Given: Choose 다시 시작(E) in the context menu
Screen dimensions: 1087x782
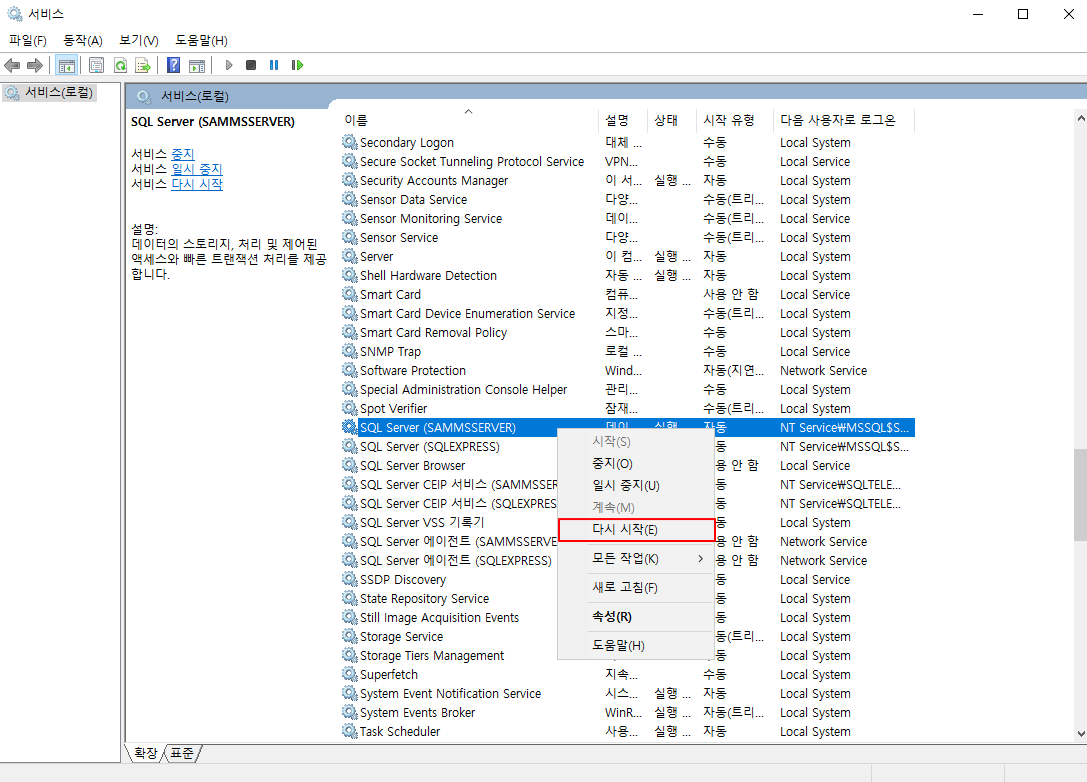Looking at the screenshot, I should 636,530.
